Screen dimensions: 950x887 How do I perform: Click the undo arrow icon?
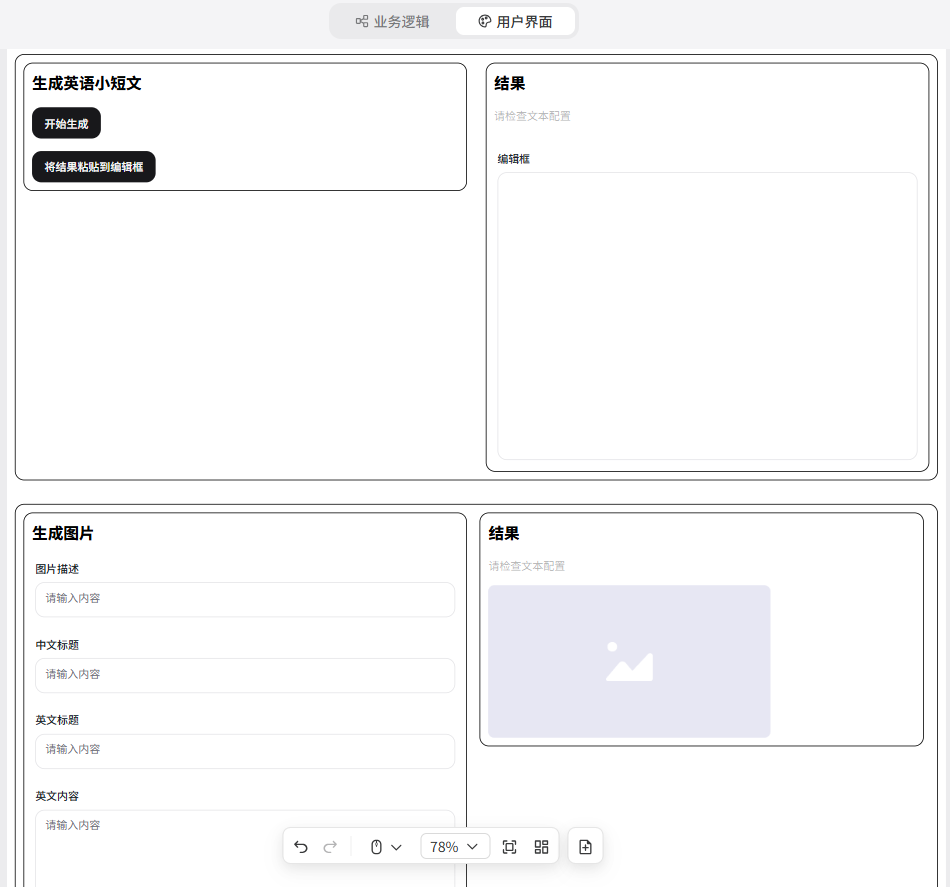[301, 846]
